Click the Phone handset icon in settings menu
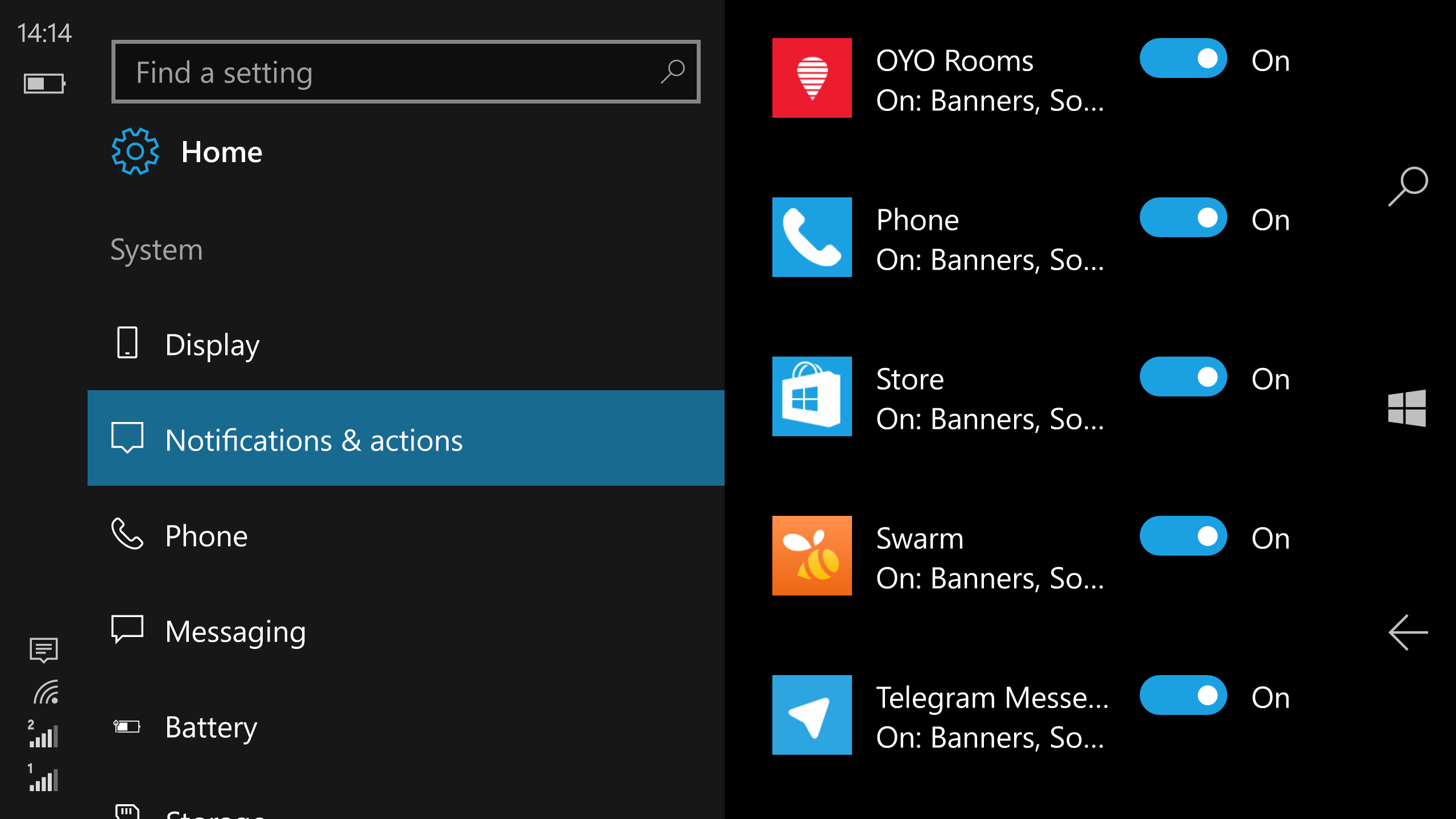 pyautogui.click(x=127, y=533)
